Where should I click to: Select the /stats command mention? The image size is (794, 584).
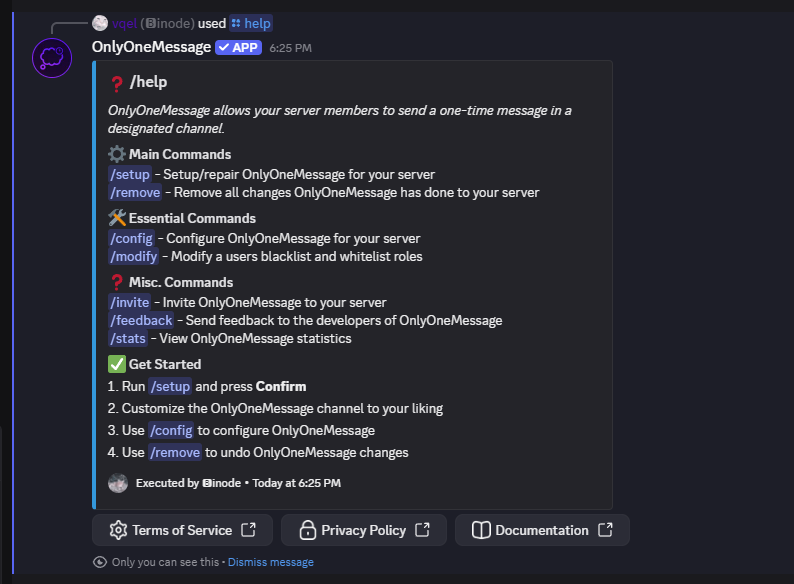[x=128, y=338]
